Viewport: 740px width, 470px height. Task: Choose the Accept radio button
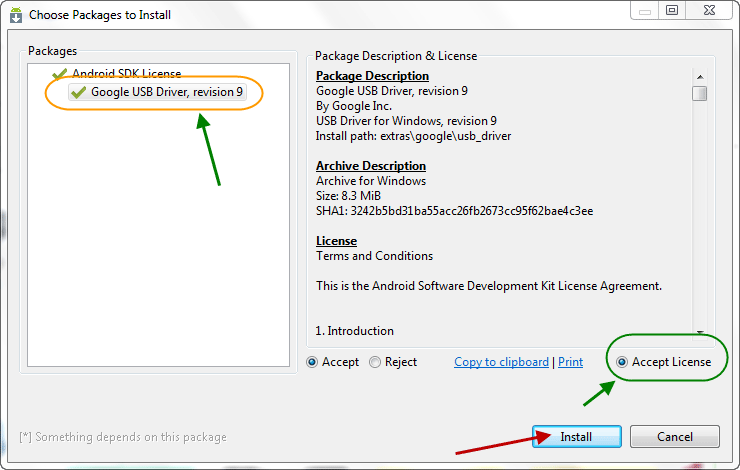point(312,362)
